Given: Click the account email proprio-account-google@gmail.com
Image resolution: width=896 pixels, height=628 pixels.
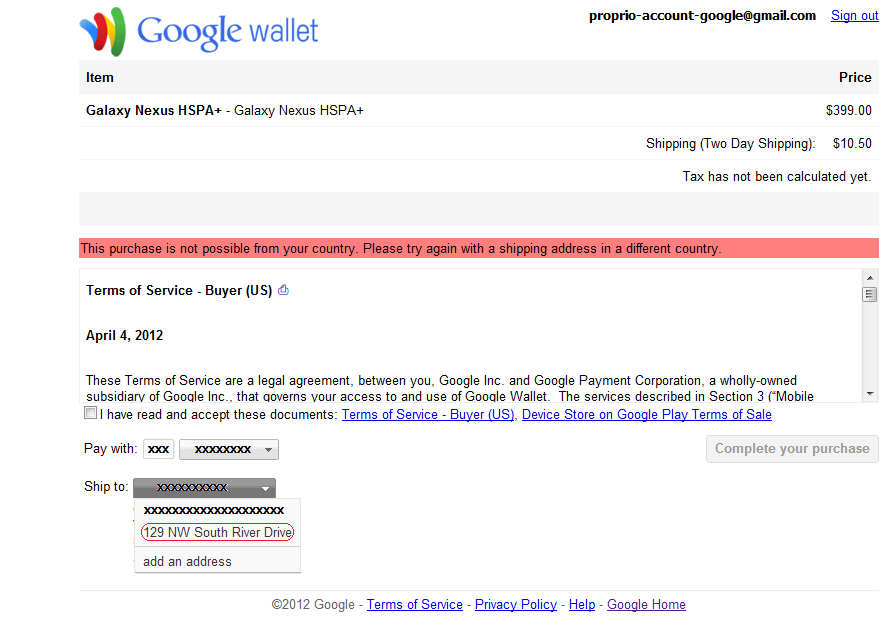Looking at the screenshot, I should click(x=702, y=16).
